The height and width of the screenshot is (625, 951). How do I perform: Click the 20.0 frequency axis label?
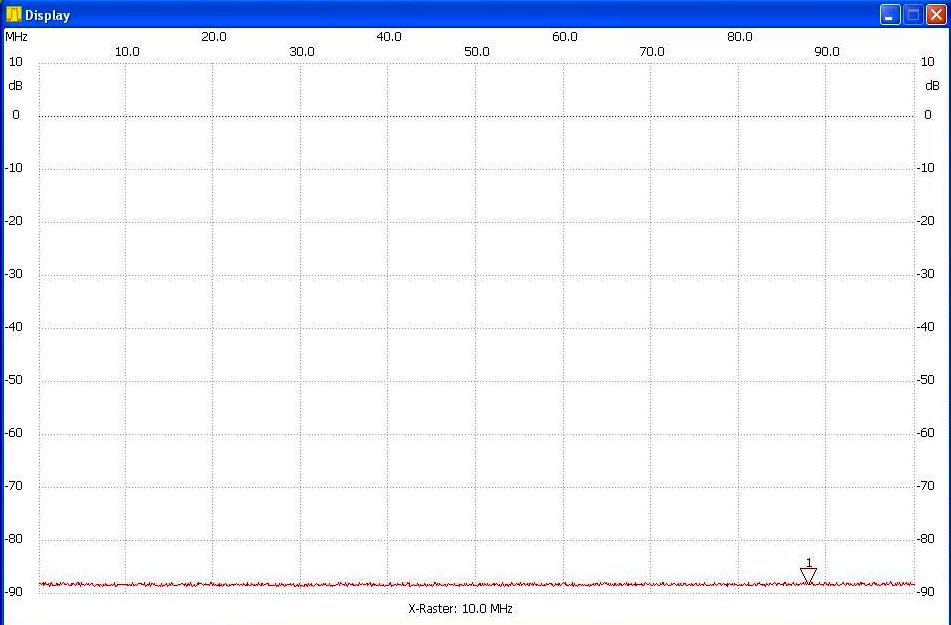pos(214,37)
